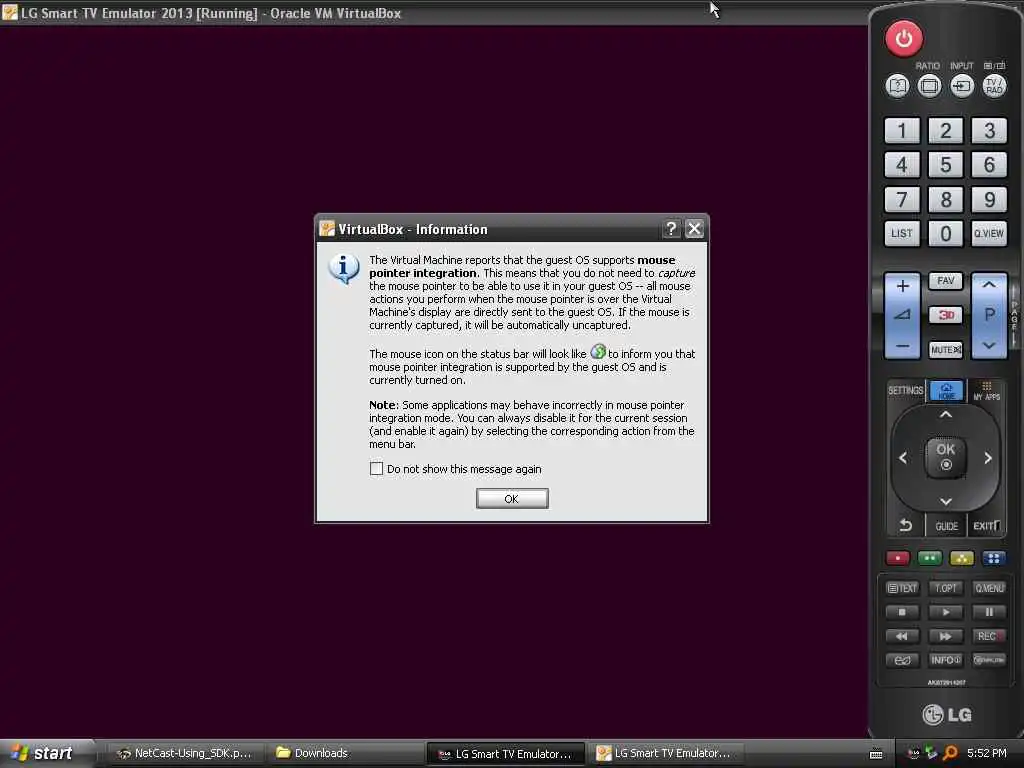The height and width of the screenshot is (768, 1024).
Task: Click the back arrow button on remote
Action: pyautogui.click(x=905, y=526)
